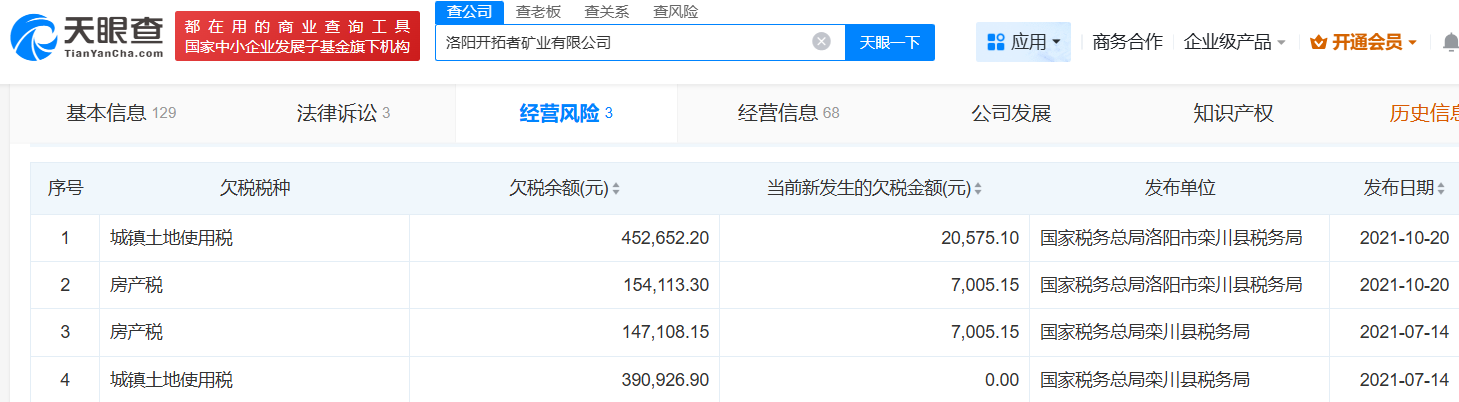Image resolution: width=1459 pixels, height=402 pixels.
Task: Switch to the 查关系 search tab
Action: pyautogui.click(x=607, y=12)
